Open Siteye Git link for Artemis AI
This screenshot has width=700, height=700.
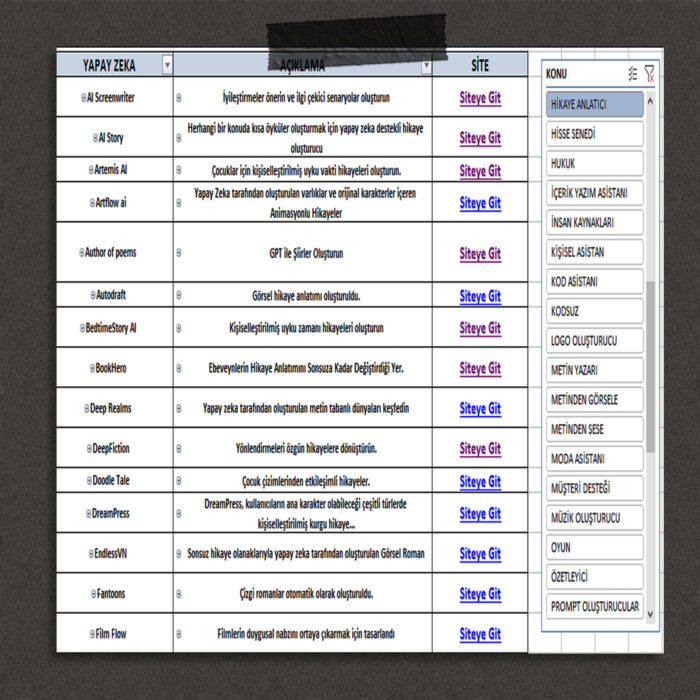click(480, 171)
